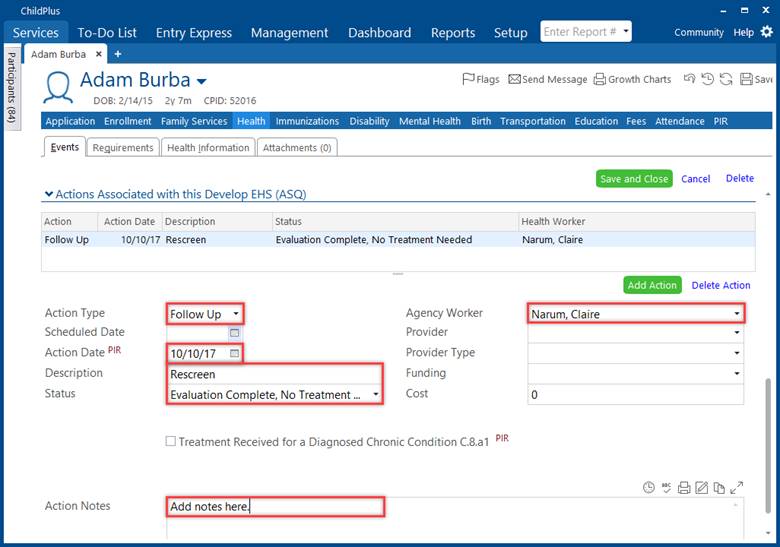This screenshot has width=780, height=547.
Task: Click the Add Action button
Action: [652, 285]
